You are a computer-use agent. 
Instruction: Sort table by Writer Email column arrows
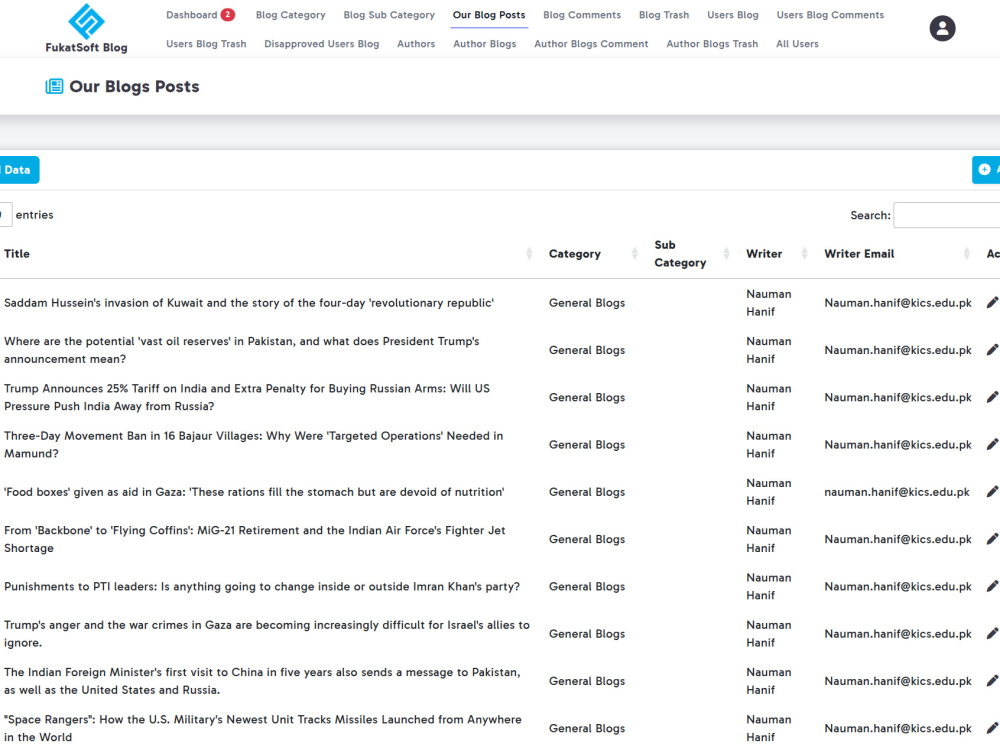coord(967,254)
